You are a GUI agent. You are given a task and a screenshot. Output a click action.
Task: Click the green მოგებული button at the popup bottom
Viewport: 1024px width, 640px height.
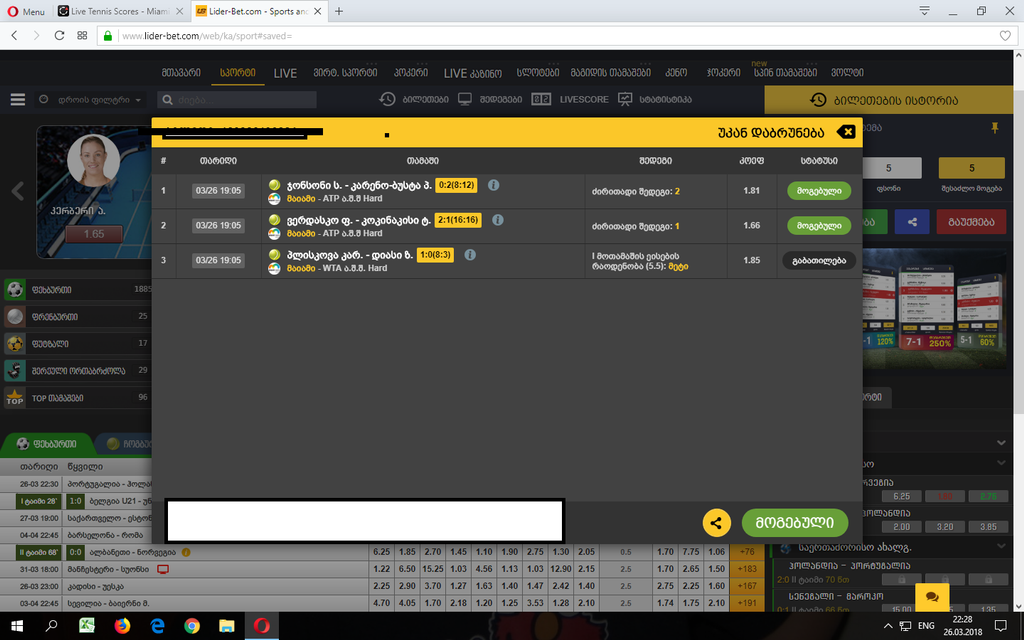coord(795,523)
